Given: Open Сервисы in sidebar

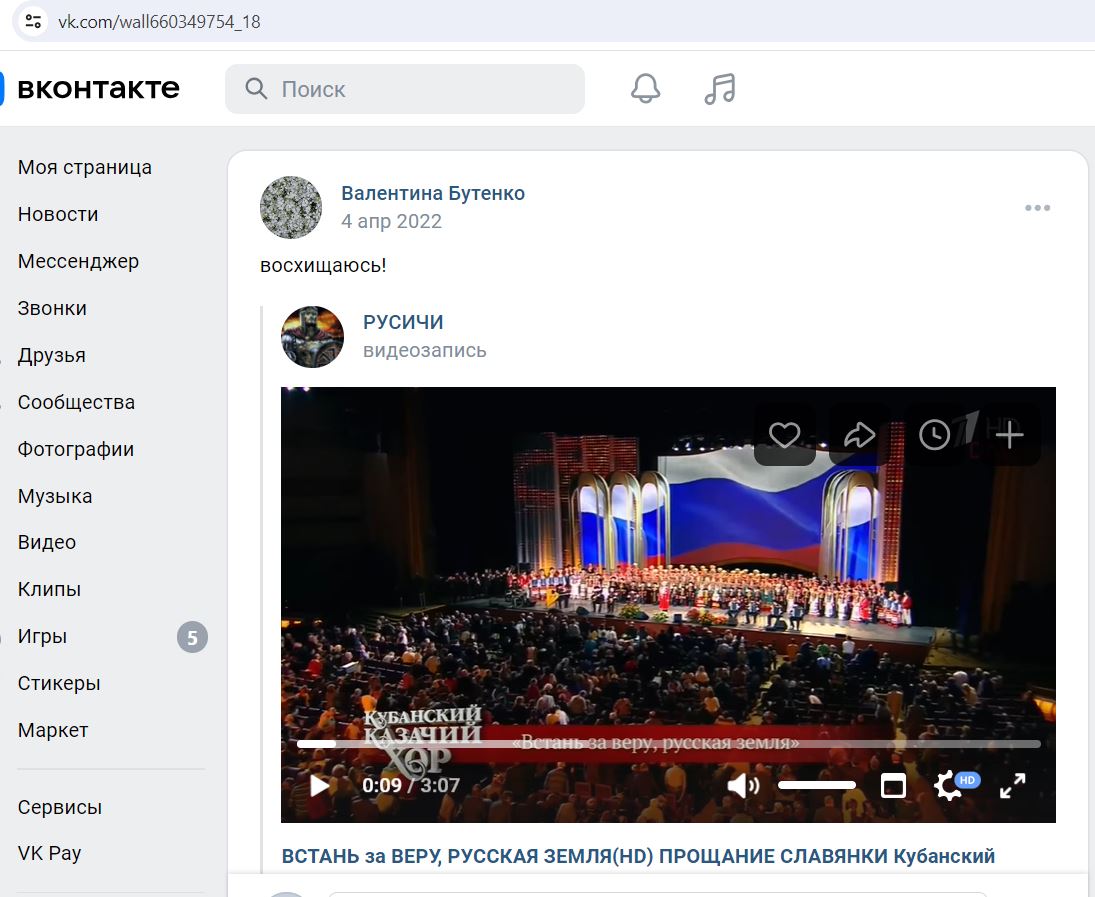Looking at the screenshot, I should pyautogui.click(x=59, y=807).
